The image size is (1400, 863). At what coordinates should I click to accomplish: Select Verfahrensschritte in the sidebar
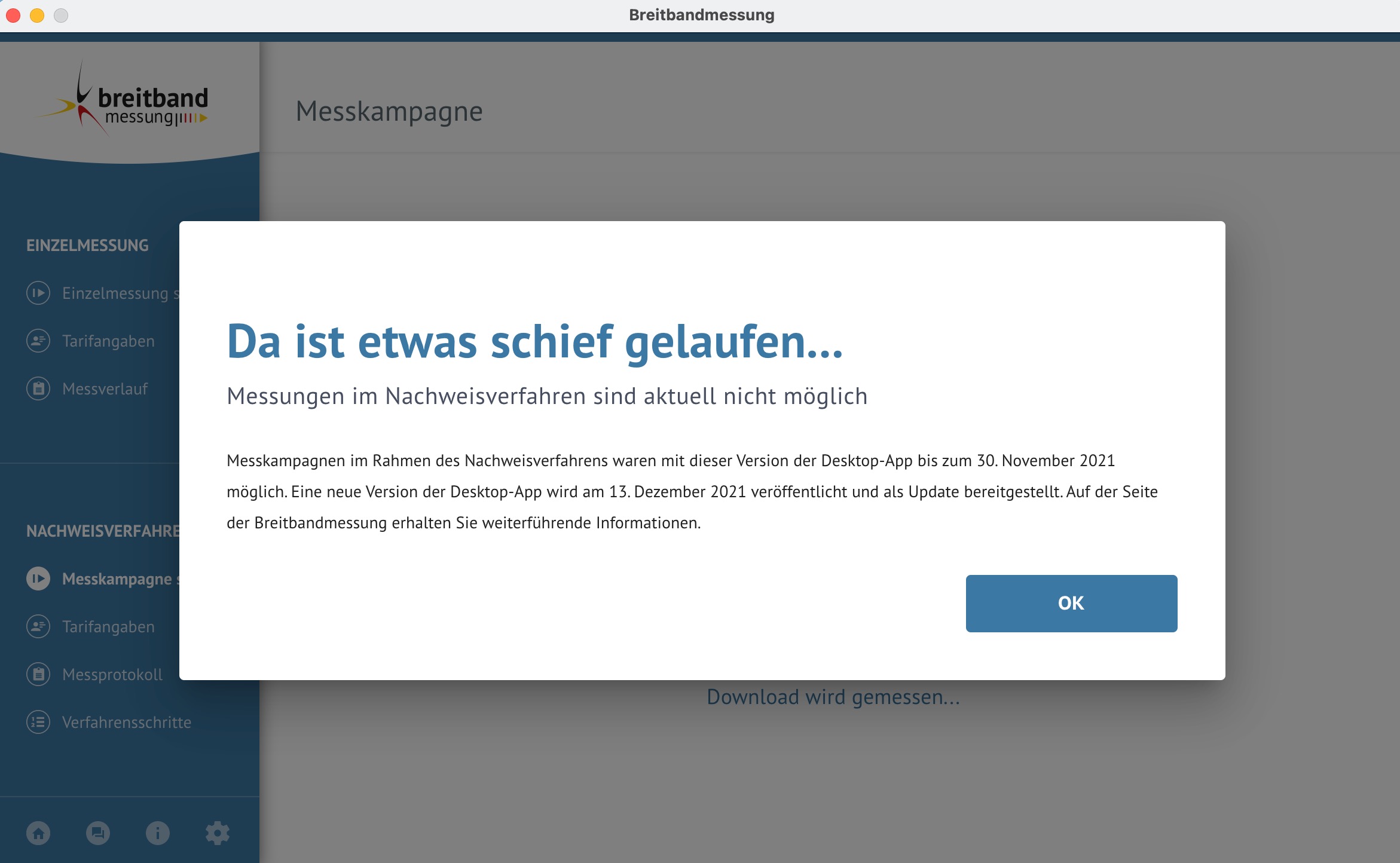[x=127, y=723]
